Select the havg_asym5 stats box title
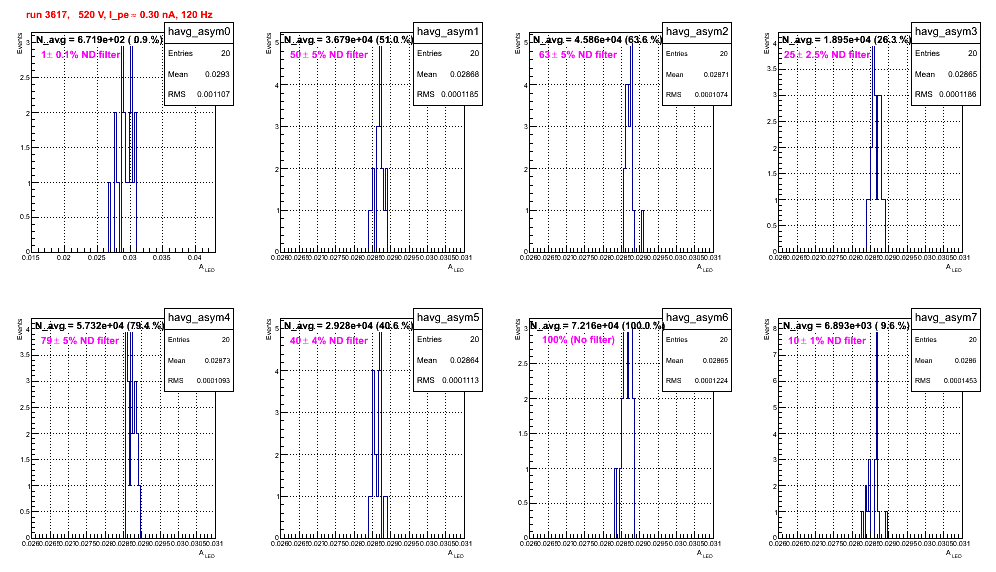The width and height of the screenshot is (996, 572). coord(448,317)
